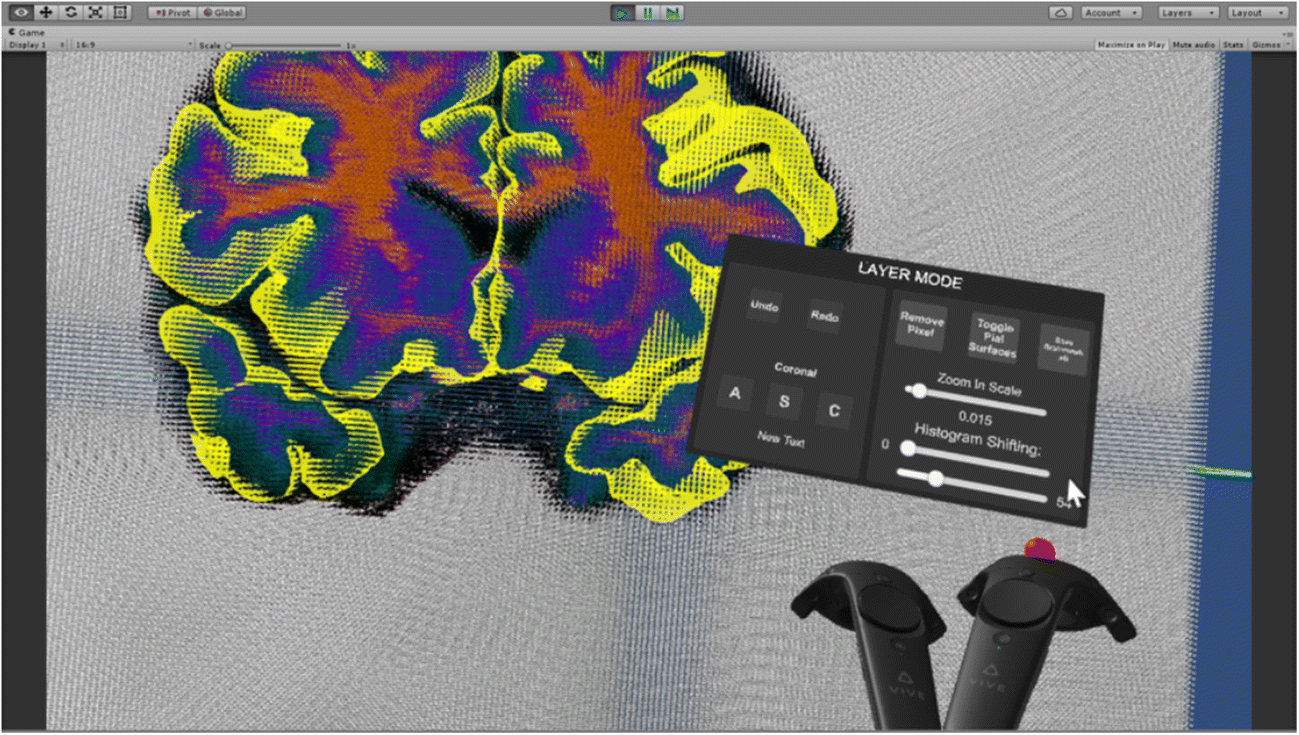The image size is (1299, 735).
Task: Pause the running game
Action: tap(648, 13)
